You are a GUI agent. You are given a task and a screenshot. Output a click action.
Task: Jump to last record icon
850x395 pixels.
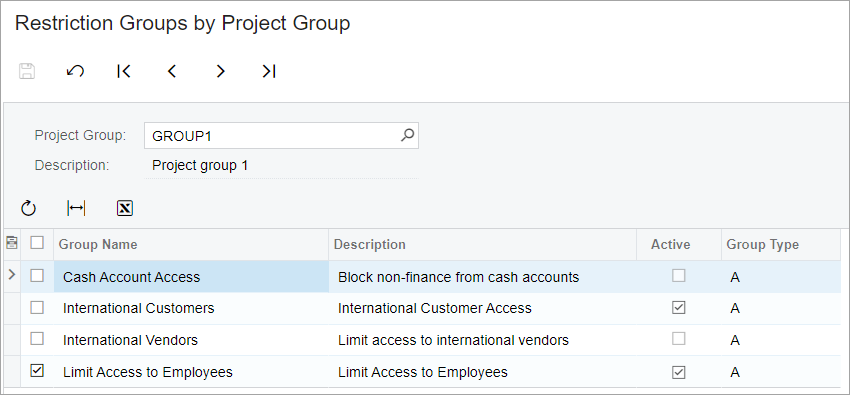[269, 71]
